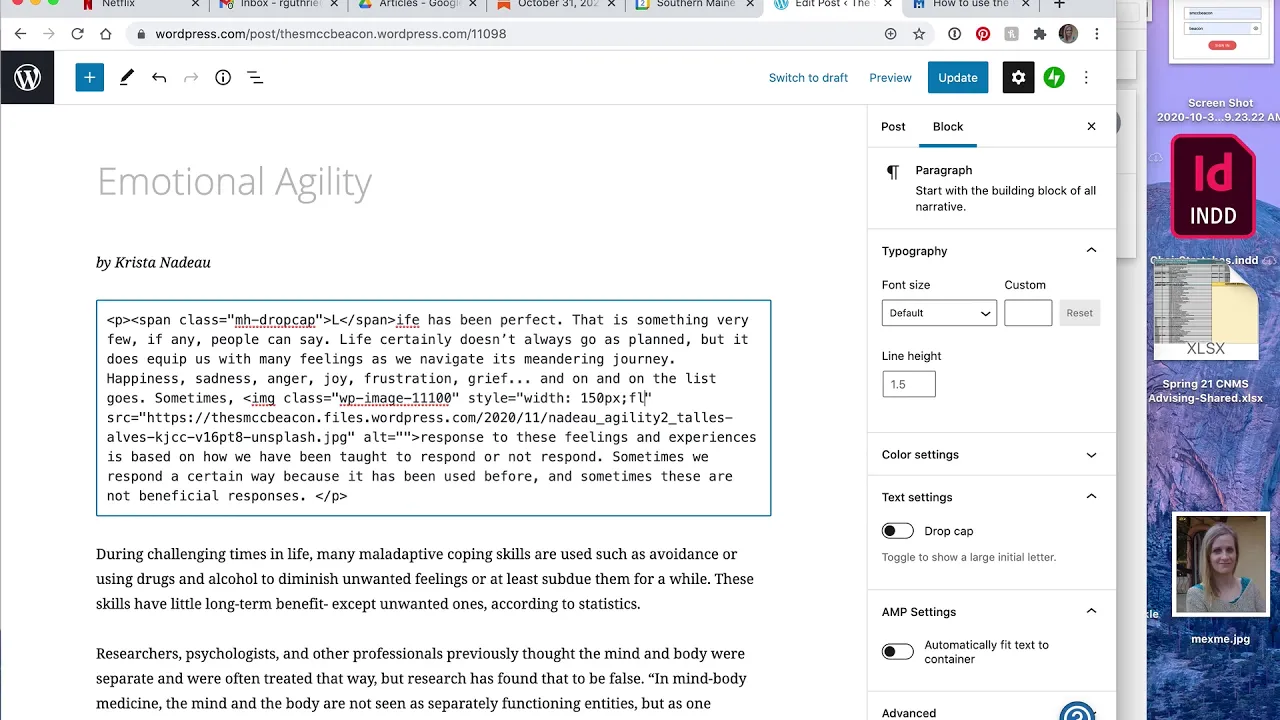Switch to the October 31 browser tab
This screenshot has width=1280, height=720.
click(557, 5)
